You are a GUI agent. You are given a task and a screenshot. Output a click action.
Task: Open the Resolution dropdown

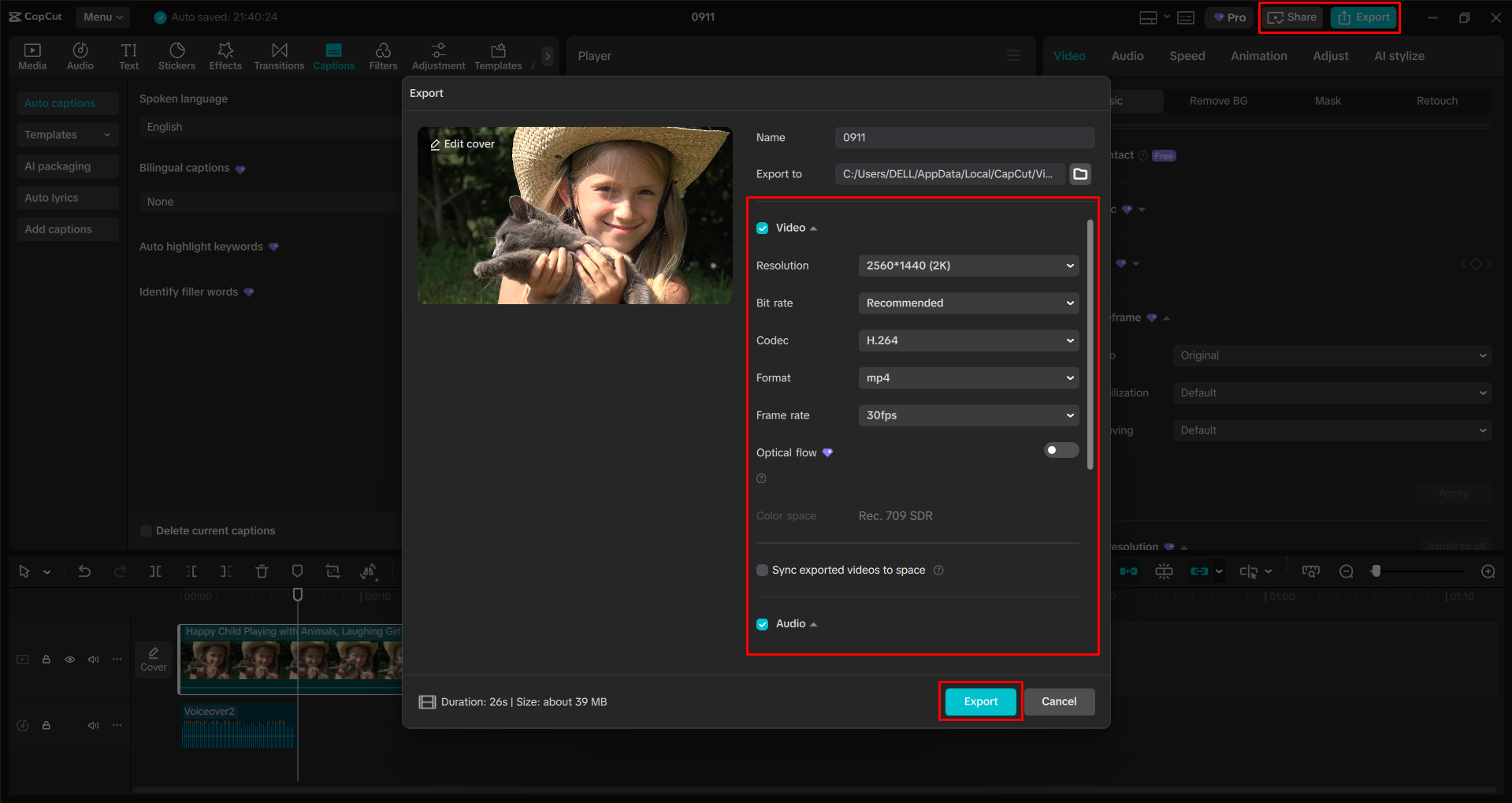click(968, 266)
